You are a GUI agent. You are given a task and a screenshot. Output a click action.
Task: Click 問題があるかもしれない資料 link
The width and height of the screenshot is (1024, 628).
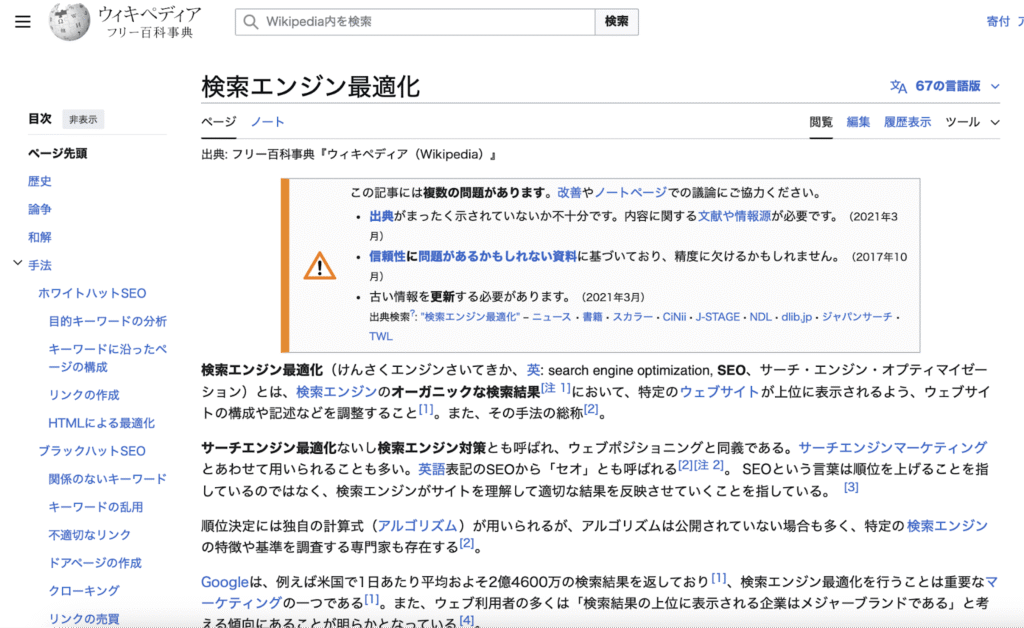497,257
